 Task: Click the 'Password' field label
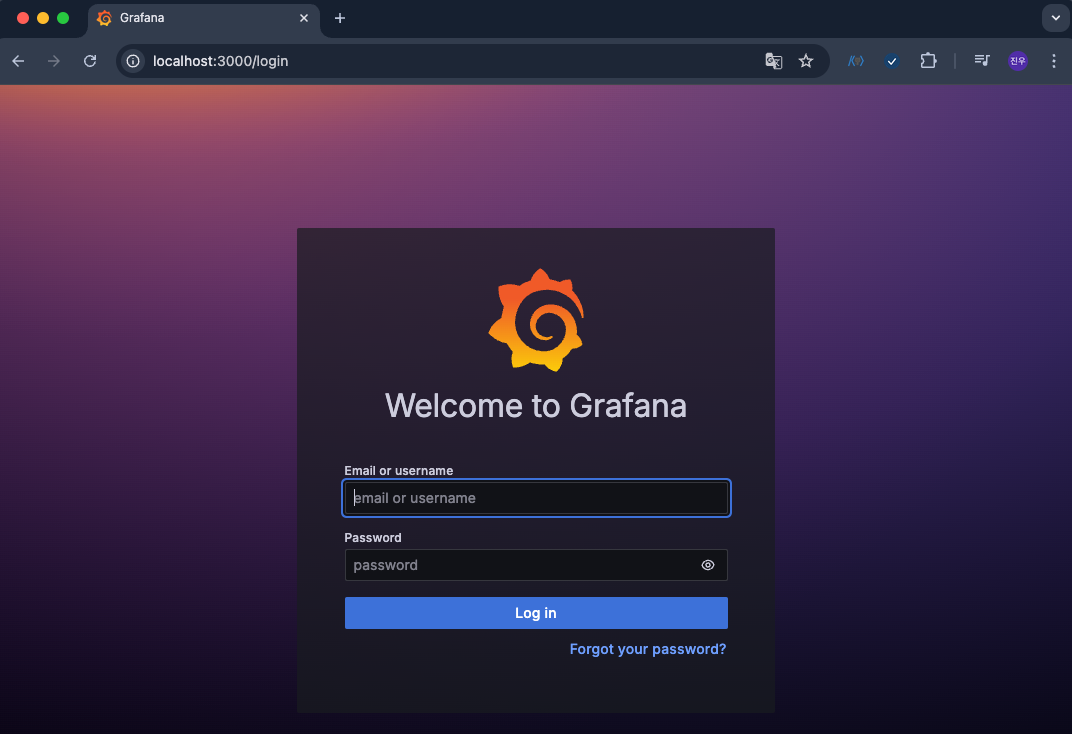coord(373,538)
